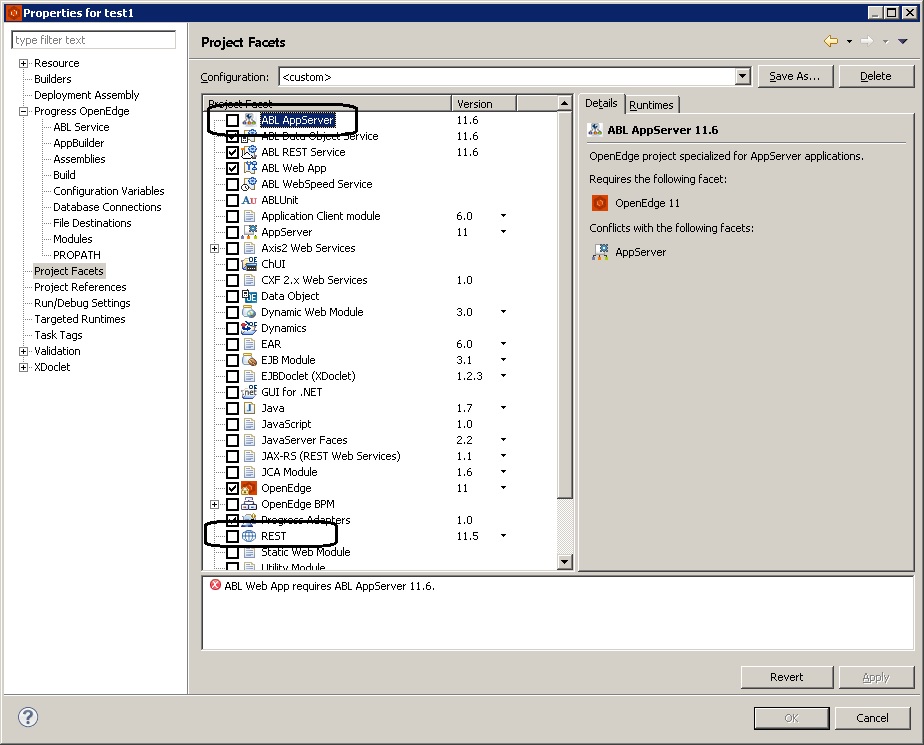Uncheck the ABL REST Service checkbox
924x745 pixels.
[x=233, y=152]
